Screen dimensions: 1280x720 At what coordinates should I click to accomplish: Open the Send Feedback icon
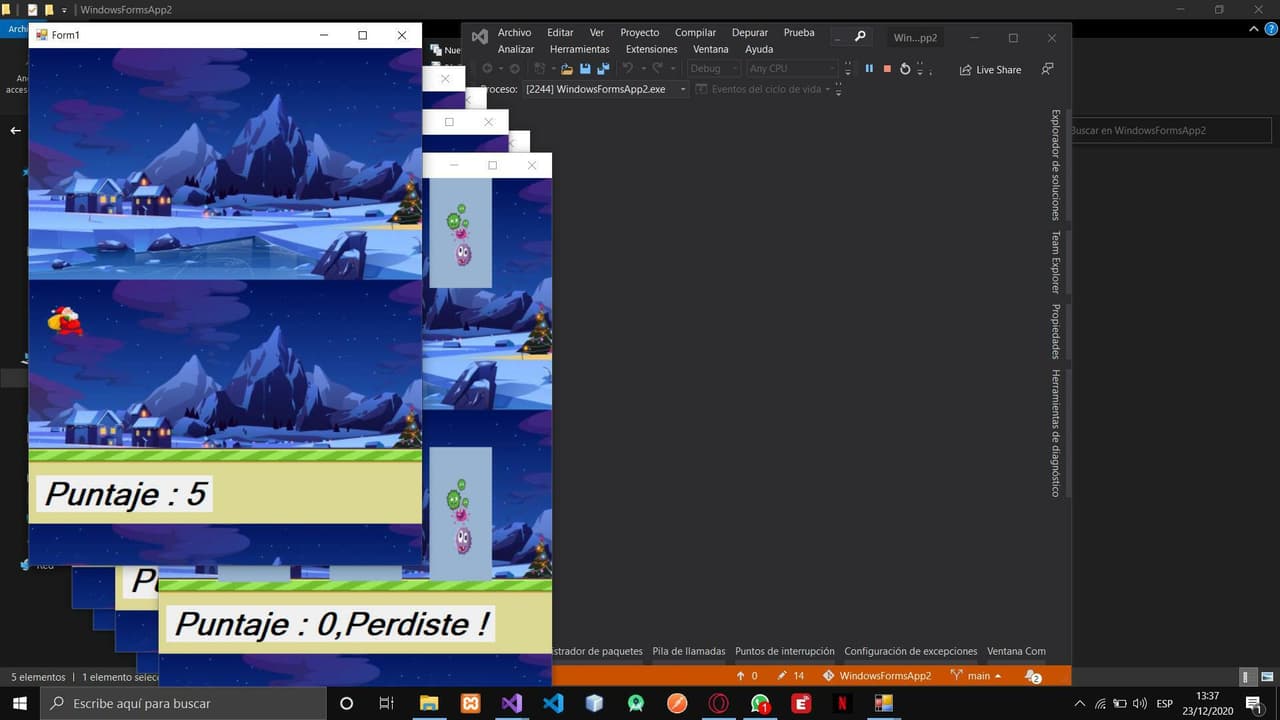(x=1047, y=69)
